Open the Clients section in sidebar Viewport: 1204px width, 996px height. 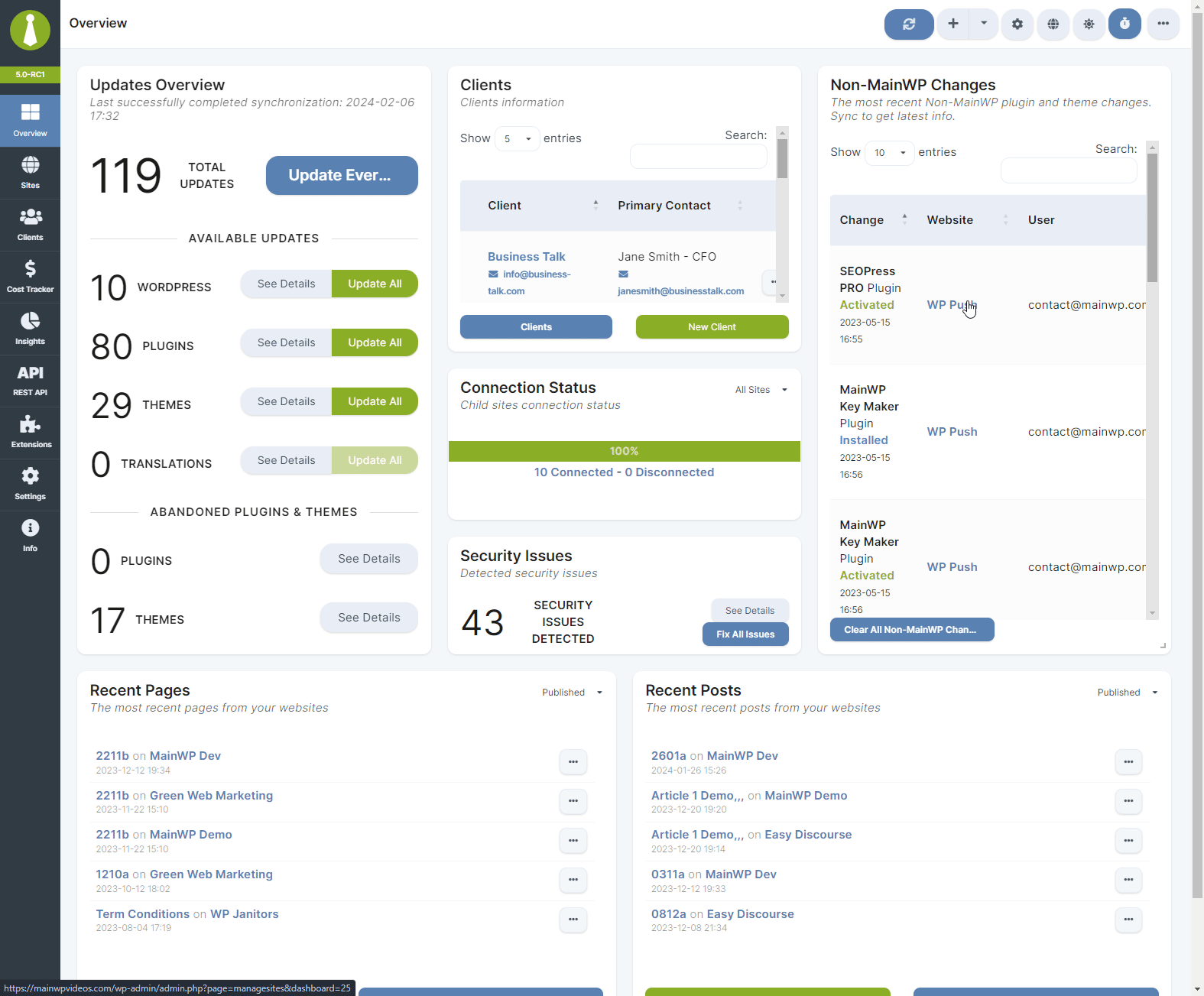[30, 225]
